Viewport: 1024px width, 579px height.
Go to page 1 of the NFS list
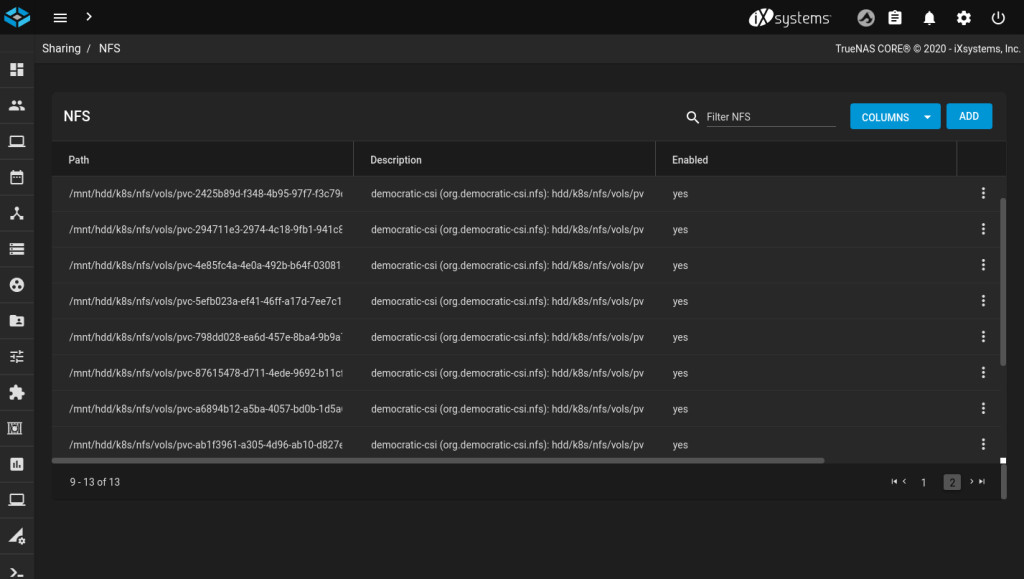click(x=923, y=483)
